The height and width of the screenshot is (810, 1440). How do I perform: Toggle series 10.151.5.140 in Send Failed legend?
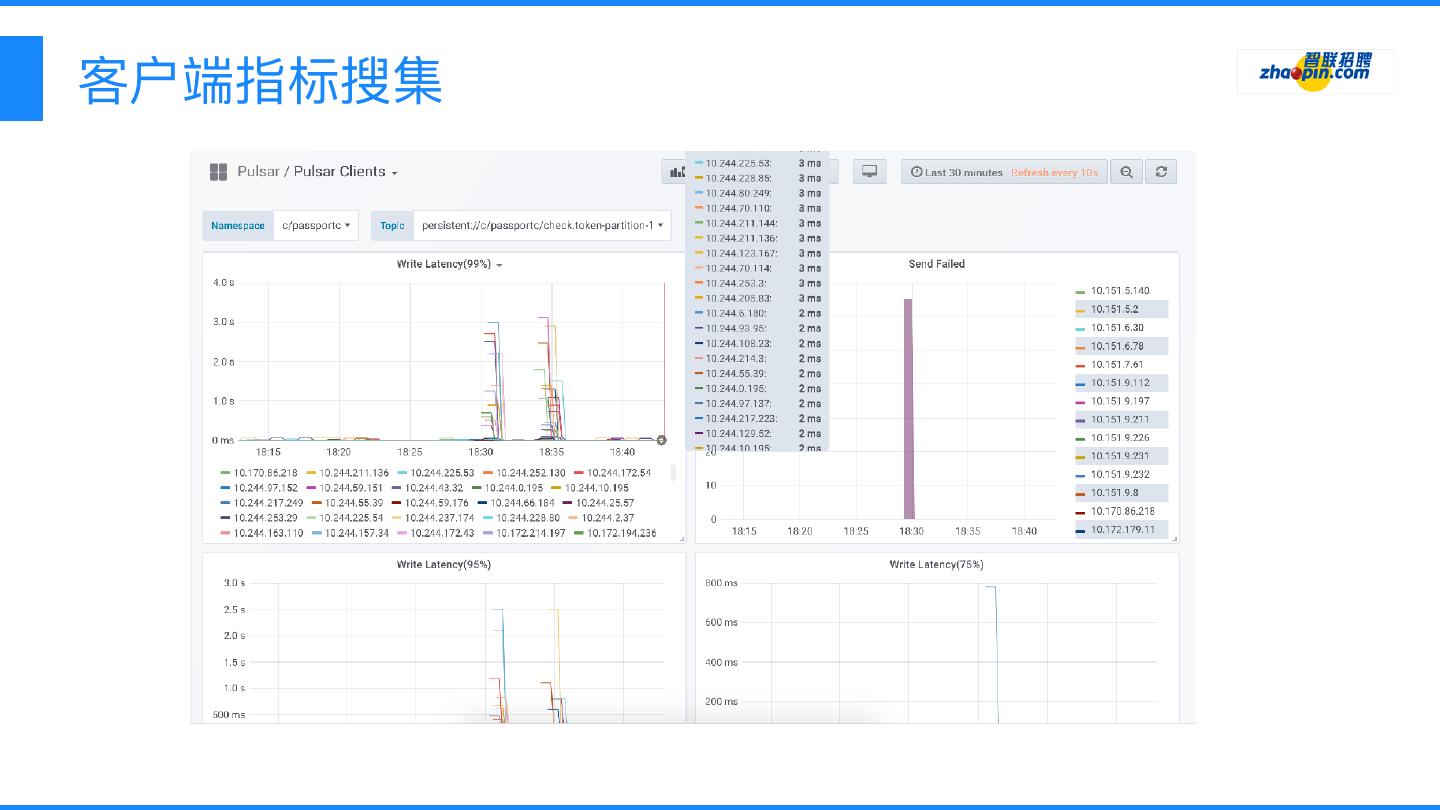point(1119,291)
